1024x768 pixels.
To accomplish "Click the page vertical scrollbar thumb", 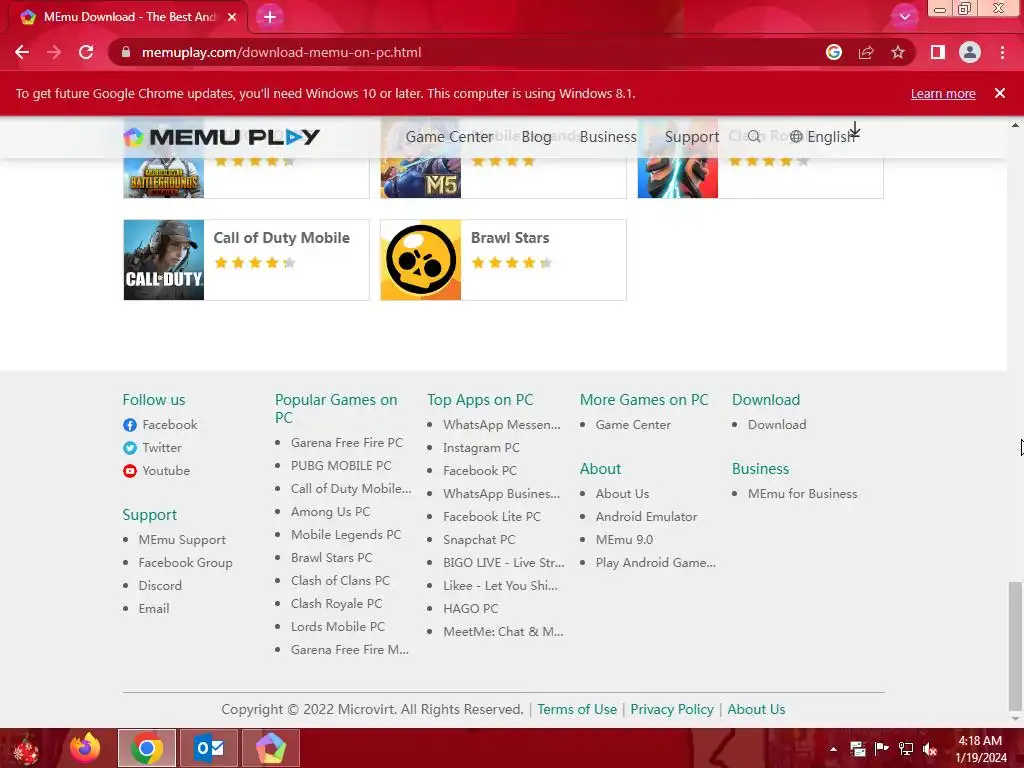I will (1015, 645).
